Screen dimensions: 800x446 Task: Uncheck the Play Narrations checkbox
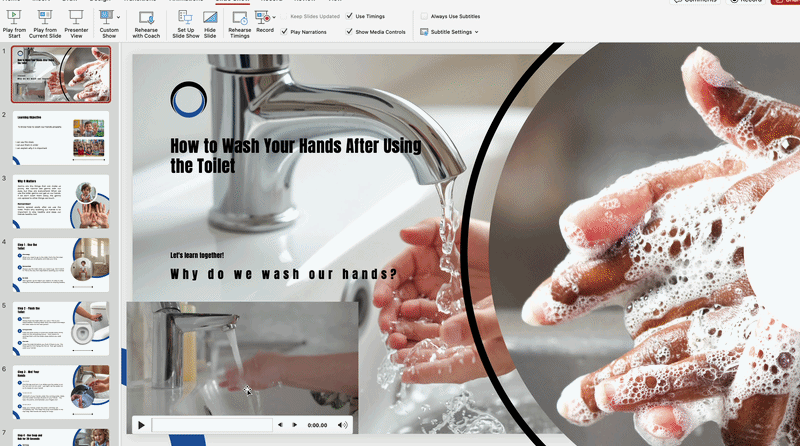[284, 32]
